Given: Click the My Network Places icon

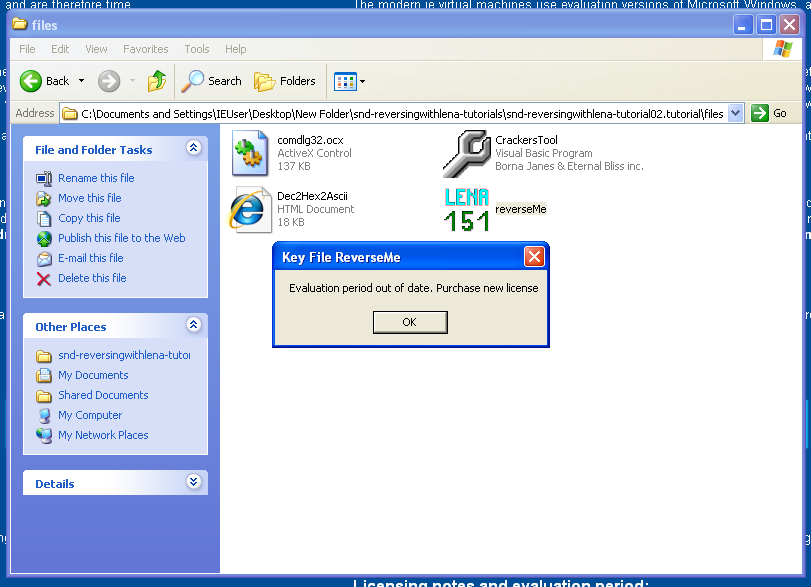Looking at the screenshot, I should [x=44, y=436].
